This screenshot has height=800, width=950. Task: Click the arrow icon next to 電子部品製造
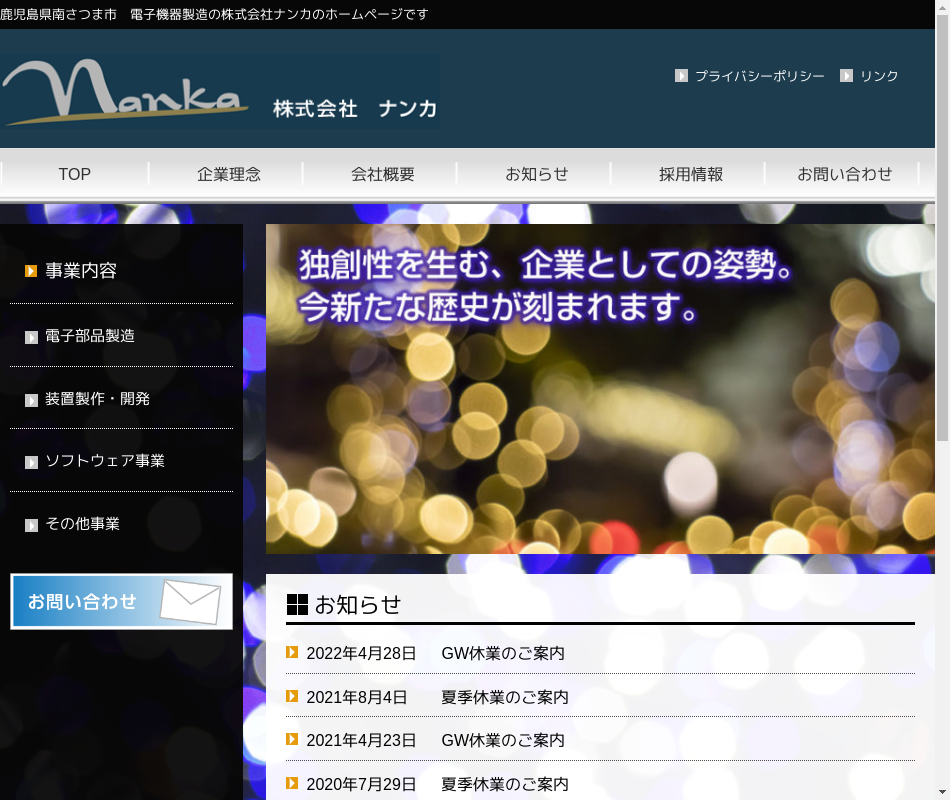[x=31, y=337]
